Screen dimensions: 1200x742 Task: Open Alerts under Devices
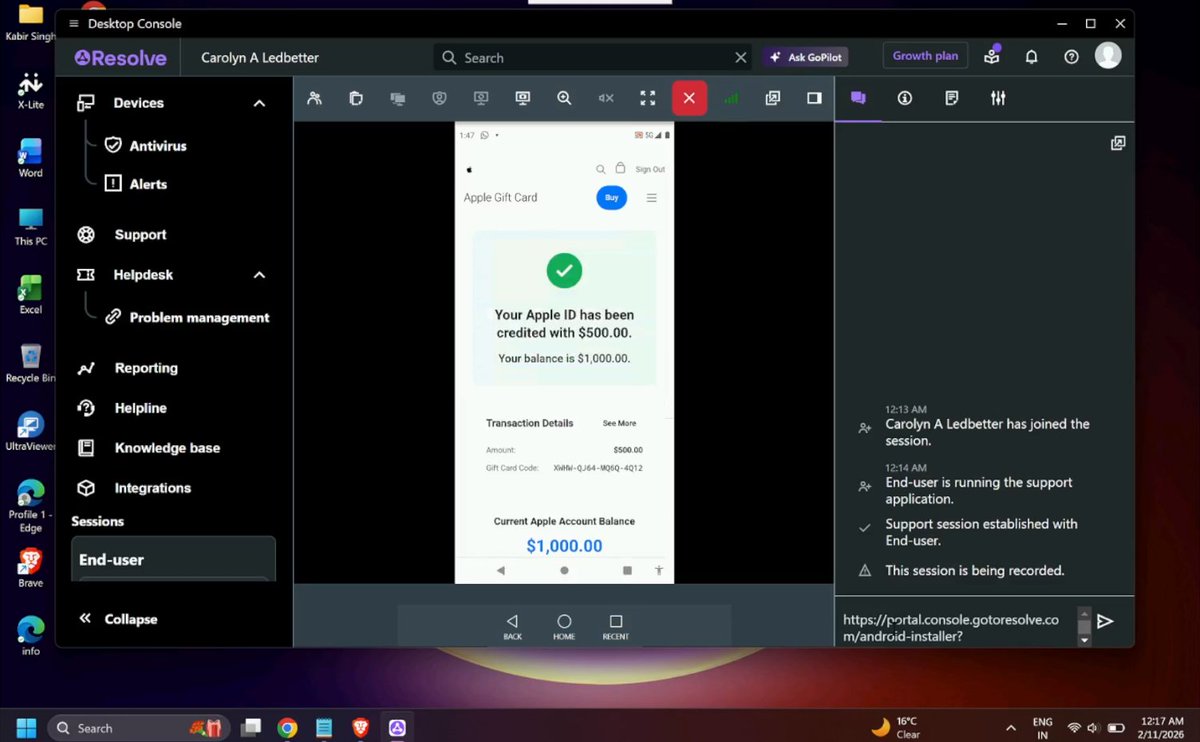pyautogui.click(x=136, y=184)
